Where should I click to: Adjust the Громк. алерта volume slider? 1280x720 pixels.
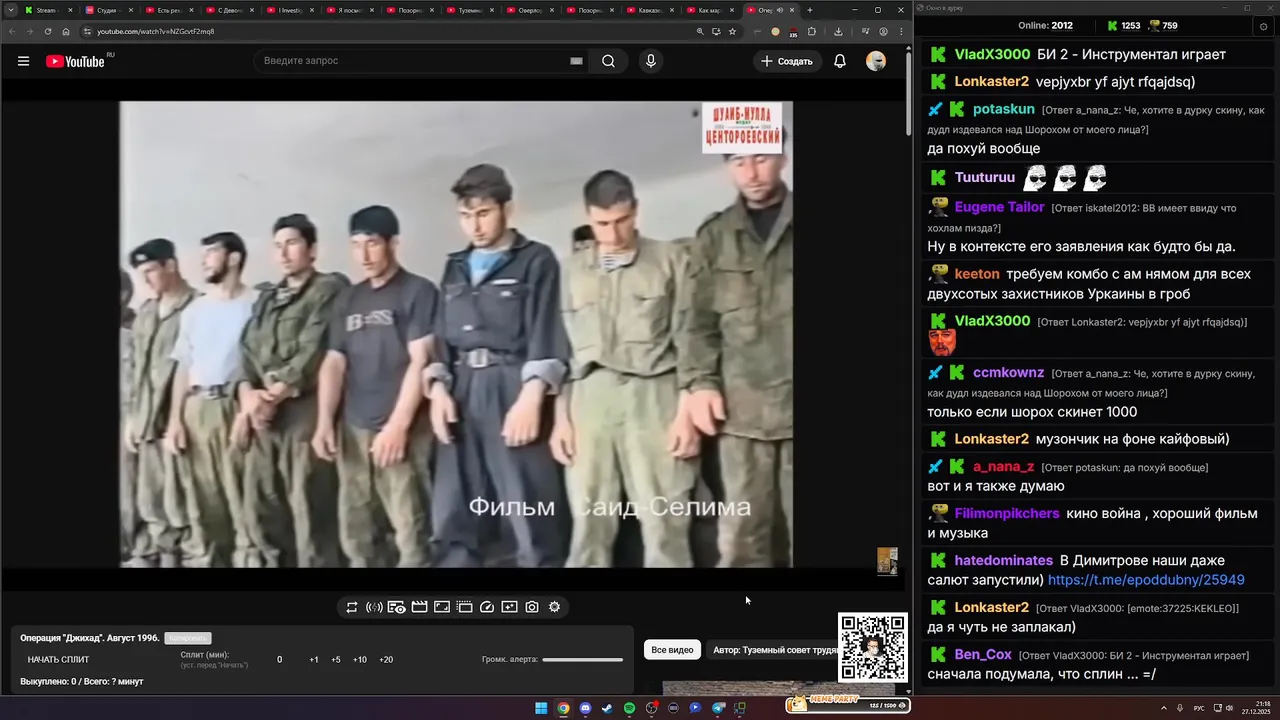coord(582,660)
